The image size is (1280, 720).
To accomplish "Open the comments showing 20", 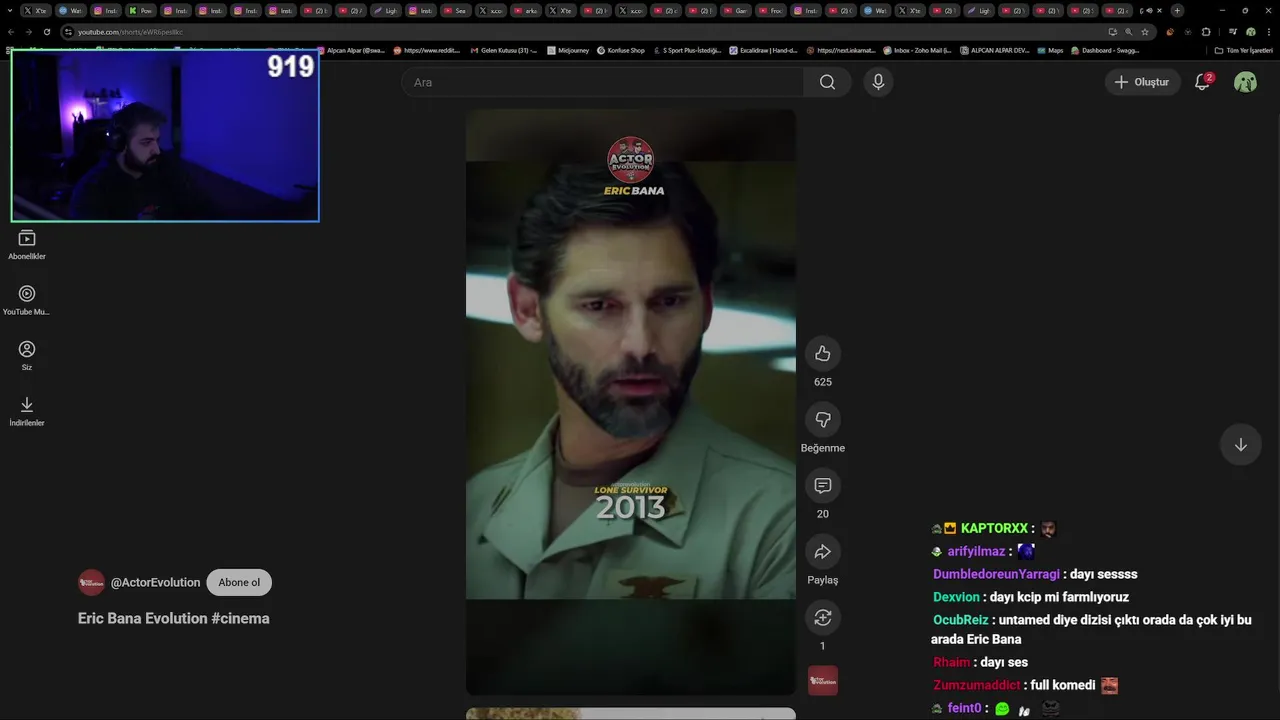I will click(x=823, y=485).
